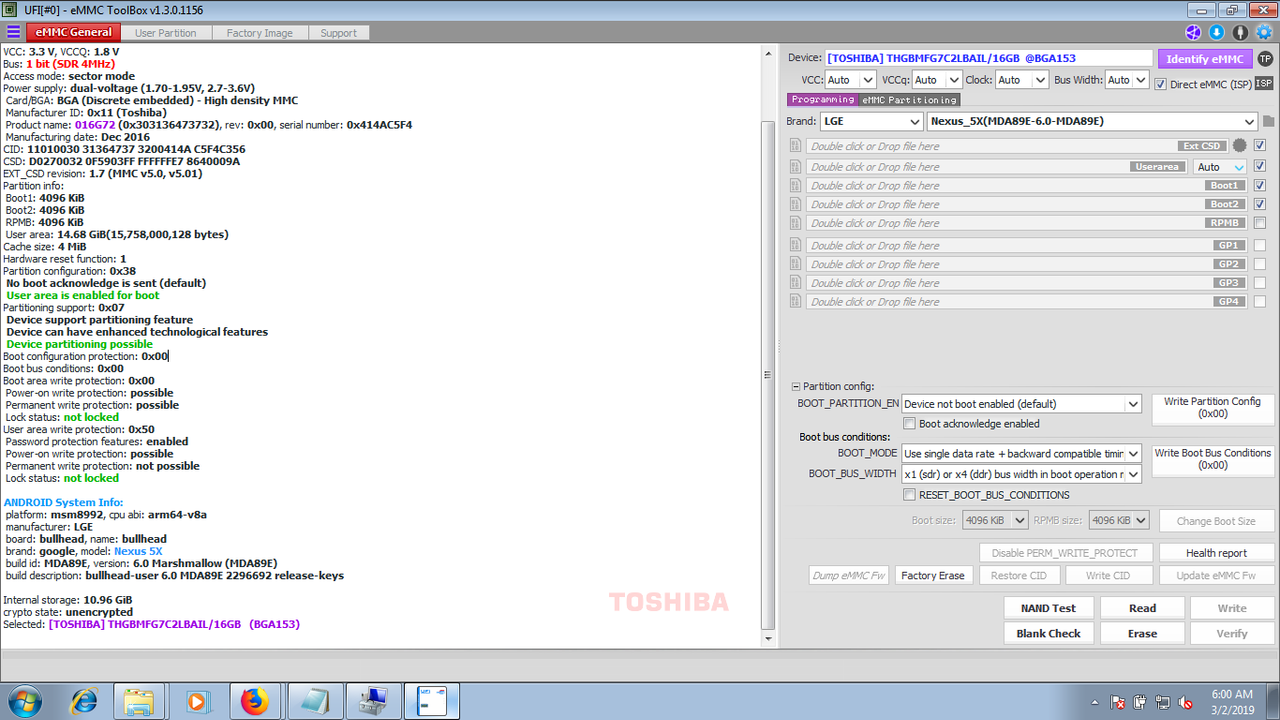
Task: Open Windows Media Player from taskbar
Action: tap(197, 701)
